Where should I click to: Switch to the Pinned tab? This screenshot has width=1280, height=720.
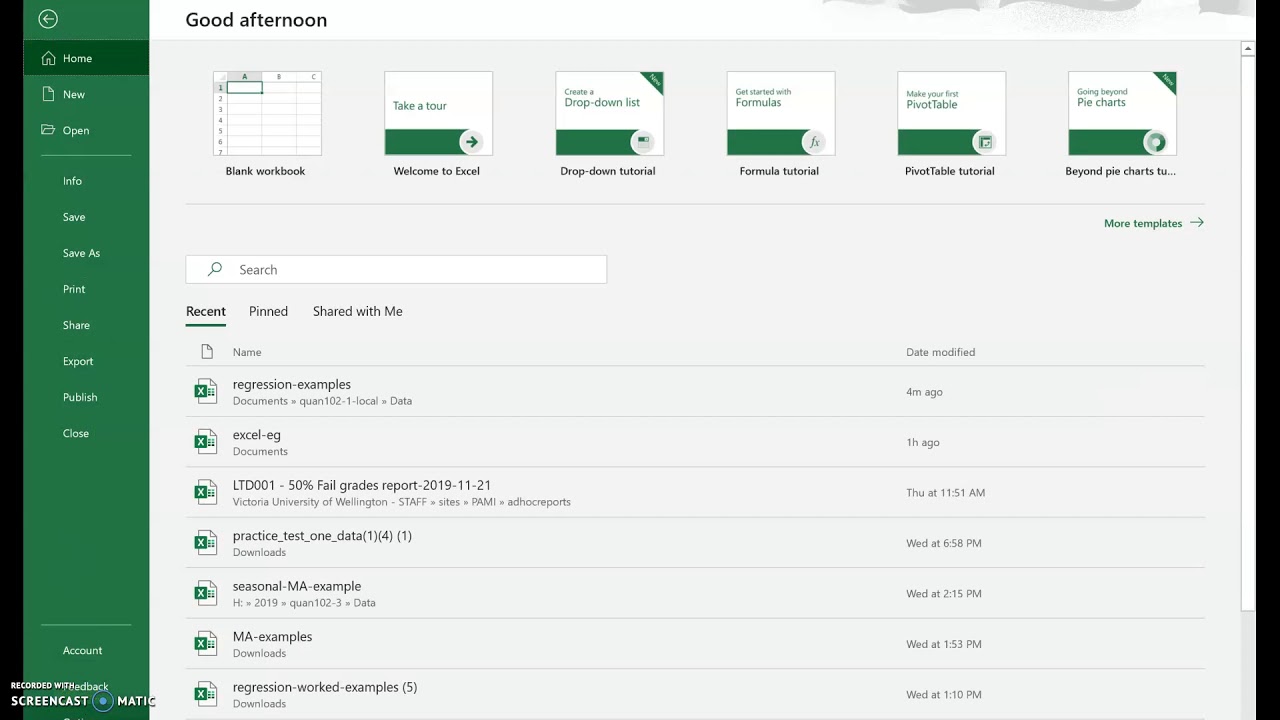click(268, 311)
